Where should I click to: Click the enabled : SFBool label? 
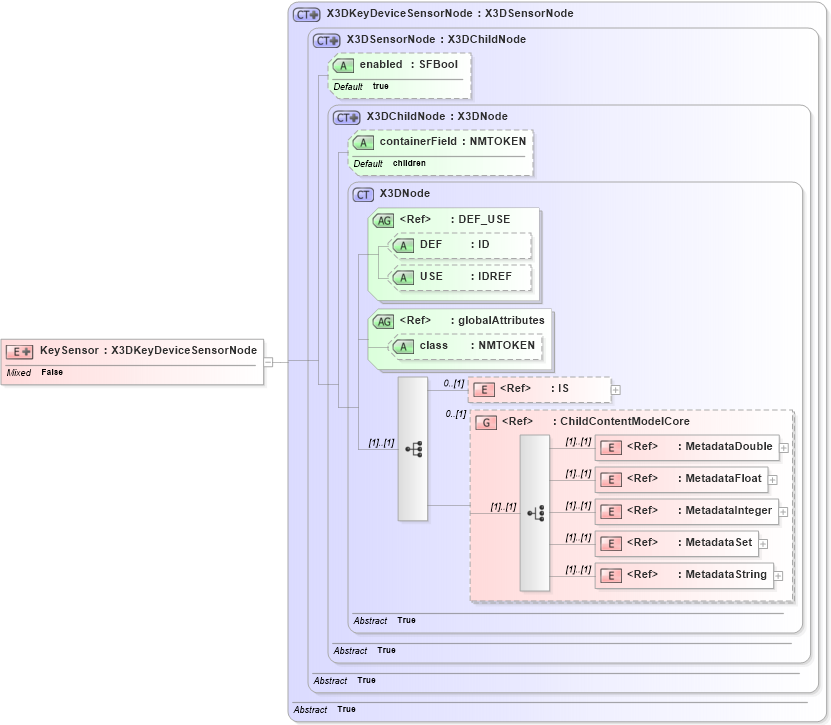click(x=409, y=64)
